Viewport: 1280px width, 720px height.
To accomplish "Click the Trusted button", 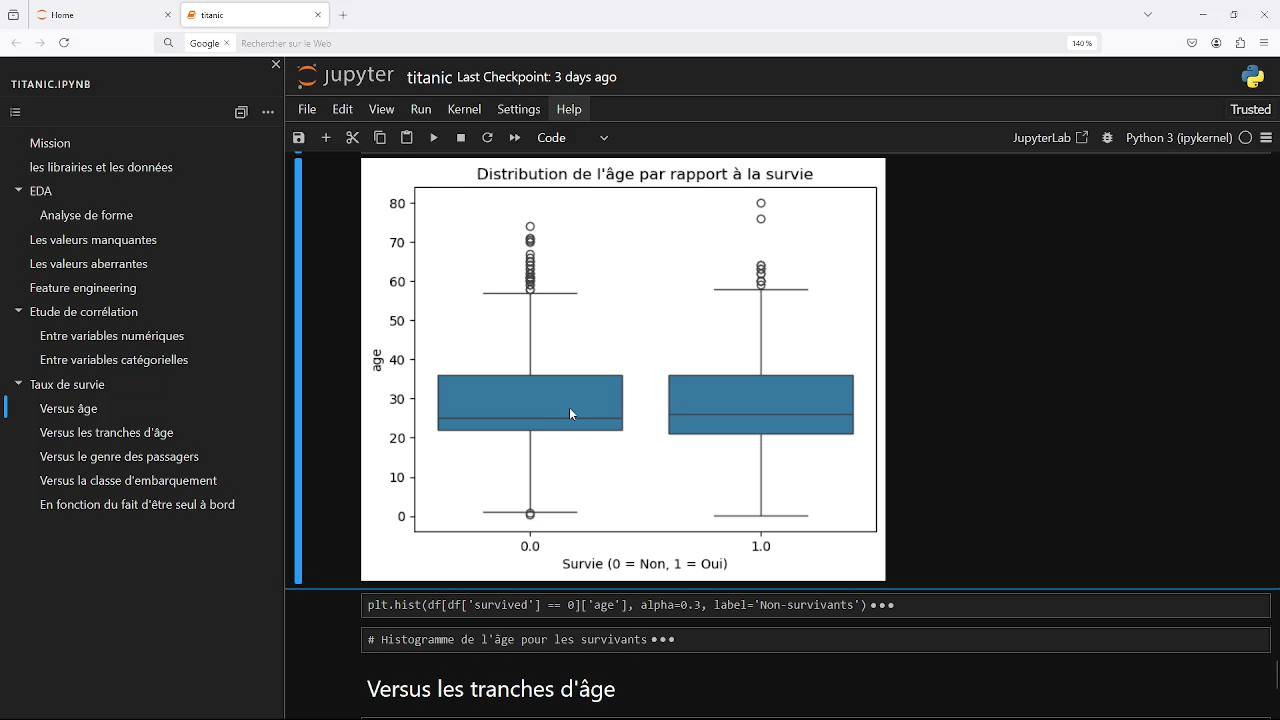I will (x=1250, y=109).
